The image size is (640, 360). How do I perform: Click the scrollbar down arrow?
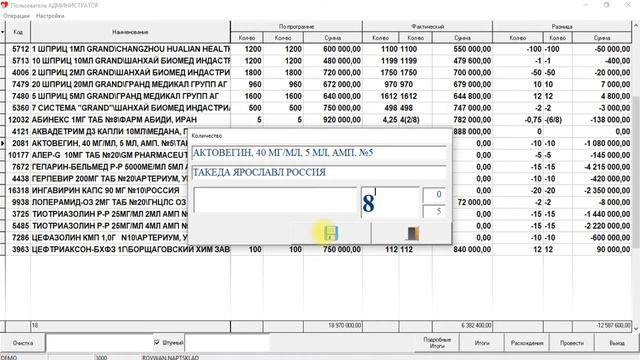pyautogui.click(x=636, y=328)
